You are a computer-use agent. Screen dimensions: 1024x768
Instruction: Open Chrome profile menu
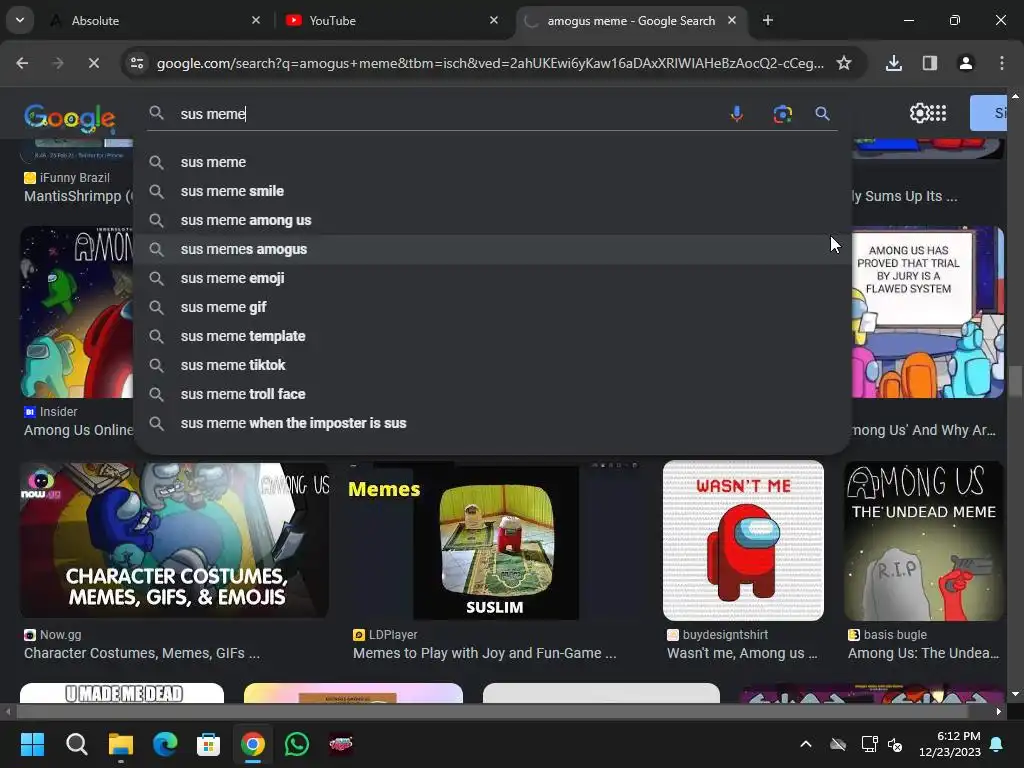click(965, 63)
